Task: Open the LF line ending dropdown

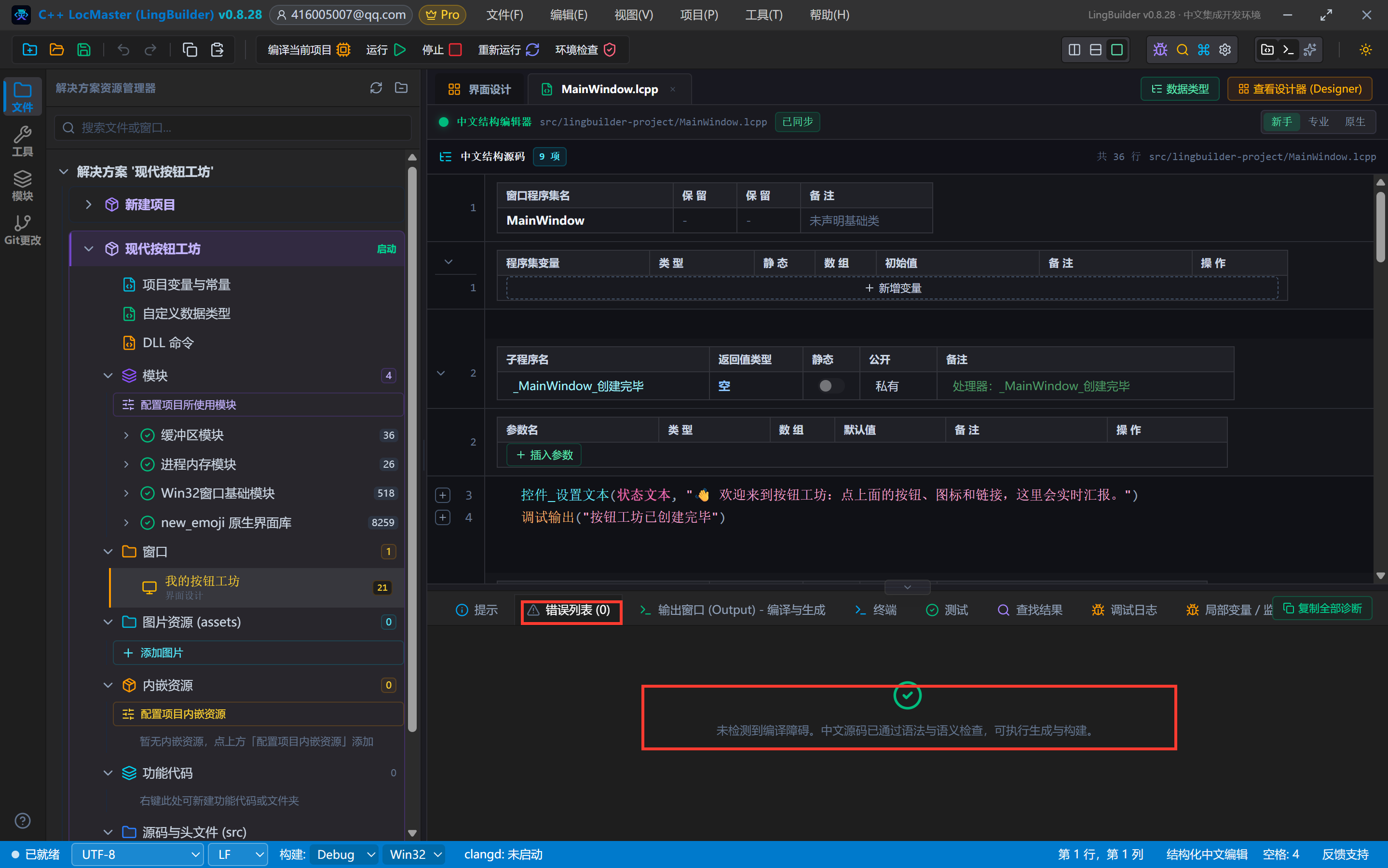Action: tap(238, 854)
